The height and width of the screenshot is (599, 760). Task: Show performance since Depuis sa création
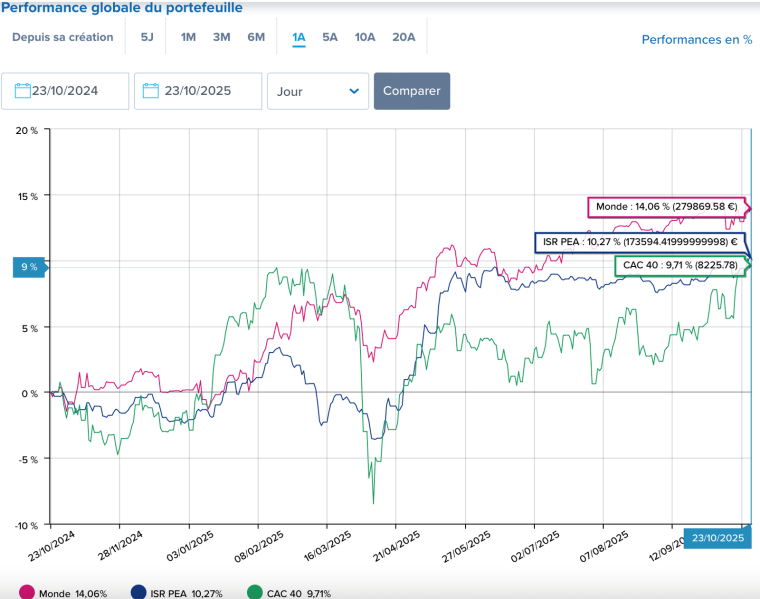click(62, 38)
